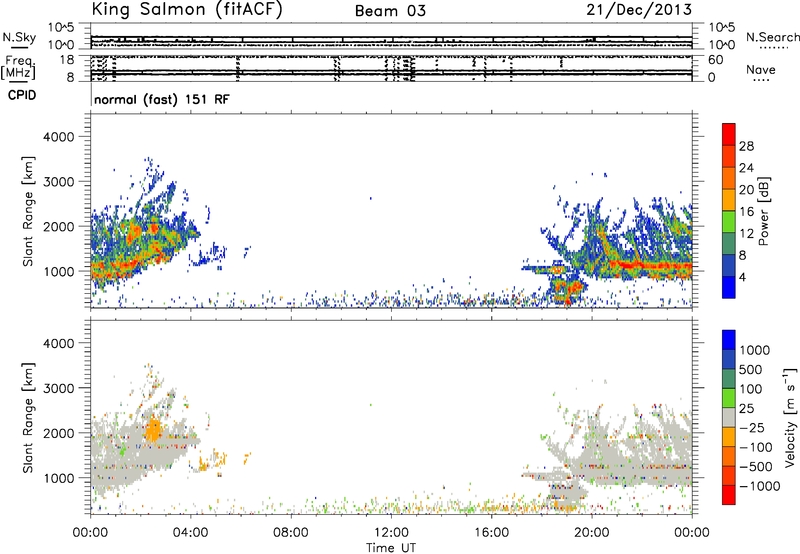Select the 'CPID' row label
The image size is (800, 554).
(22, 95)
